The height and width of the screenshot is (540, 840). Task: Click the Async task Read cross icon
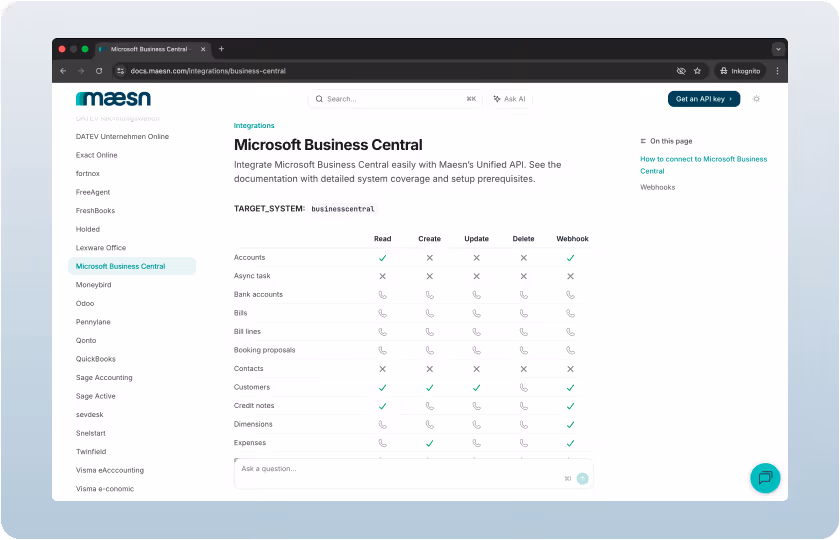[x=382, y=276]
